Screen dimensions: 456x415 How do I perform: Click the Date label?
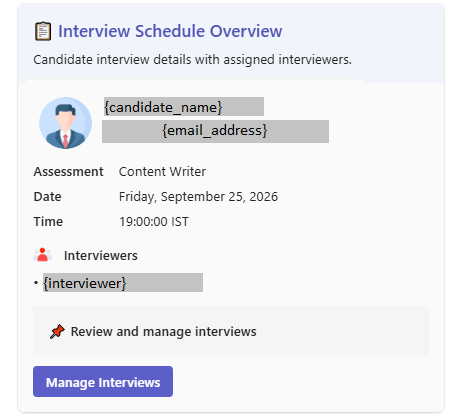click(47, 197)
